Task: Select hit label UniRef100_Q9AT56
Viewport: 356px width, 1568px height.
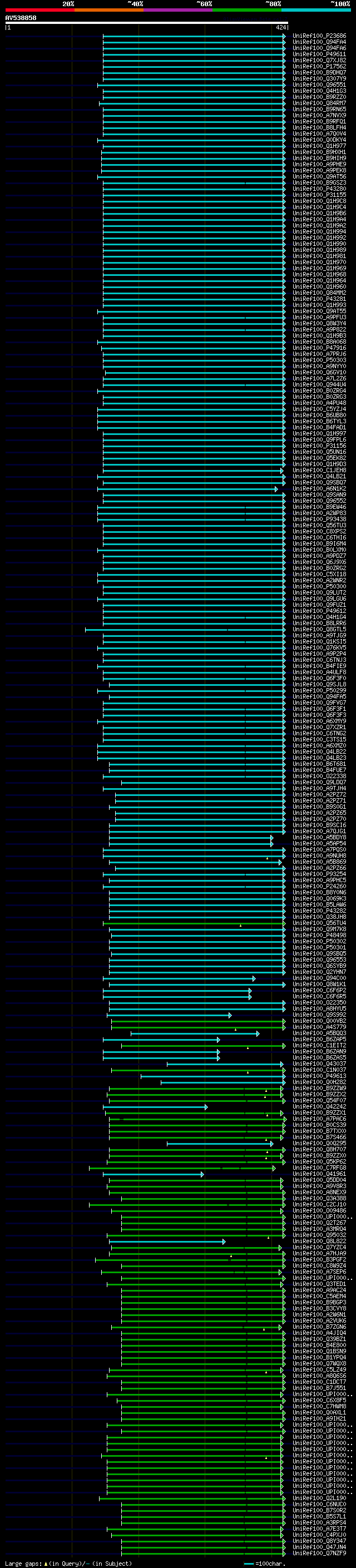Action: (319, 176)
